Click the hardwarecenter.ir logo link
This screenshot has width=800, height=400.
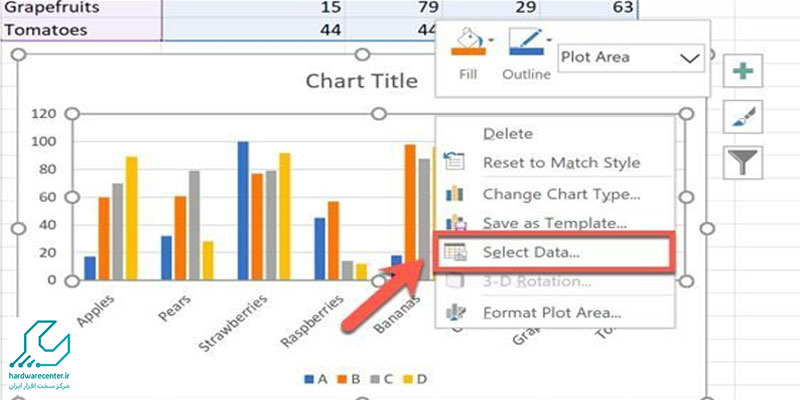pos(39,355)
